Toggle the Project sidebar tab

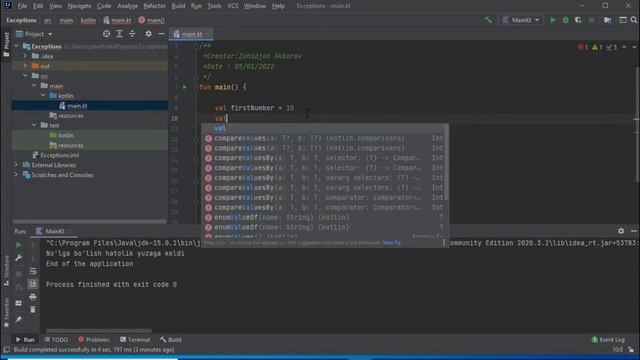(6, 44)
